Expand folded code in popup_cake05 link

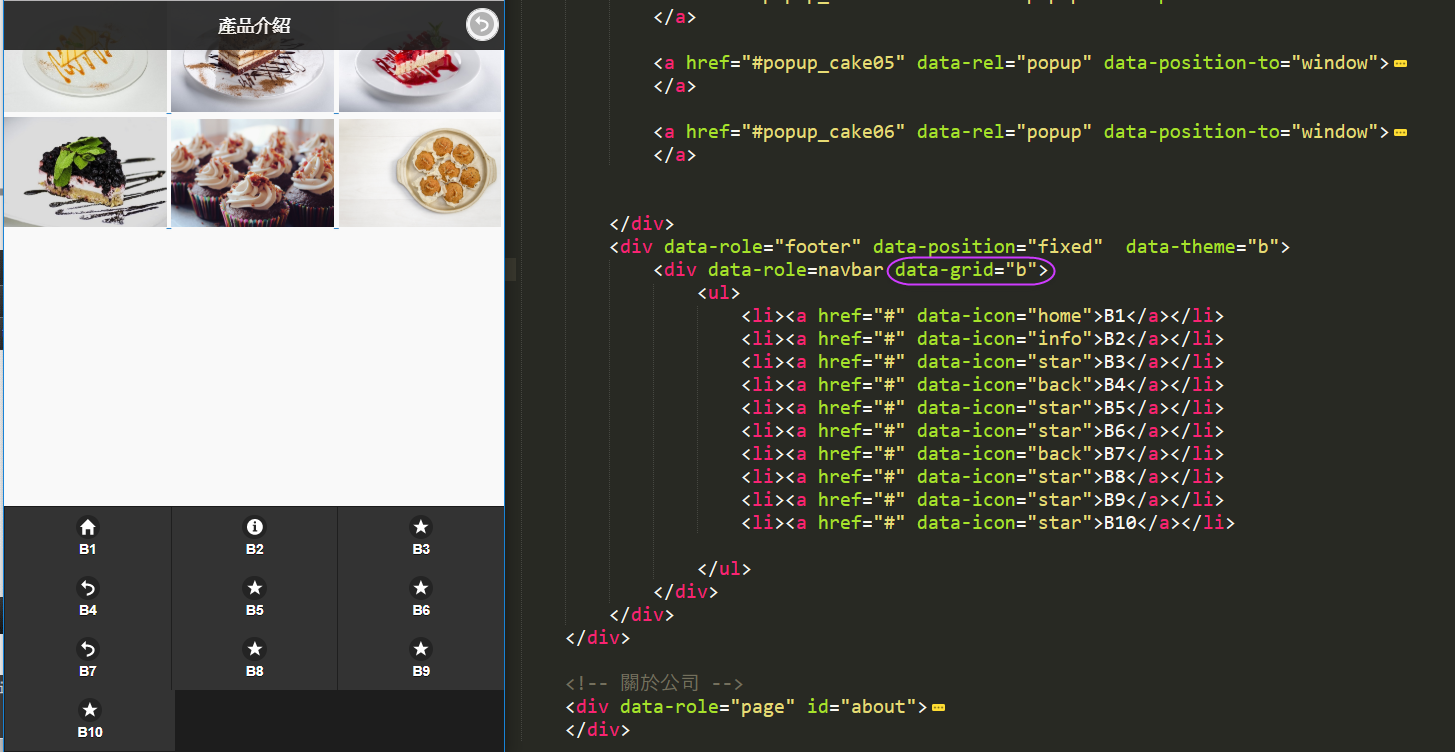pyautogui.click(x=1400, y=63)
